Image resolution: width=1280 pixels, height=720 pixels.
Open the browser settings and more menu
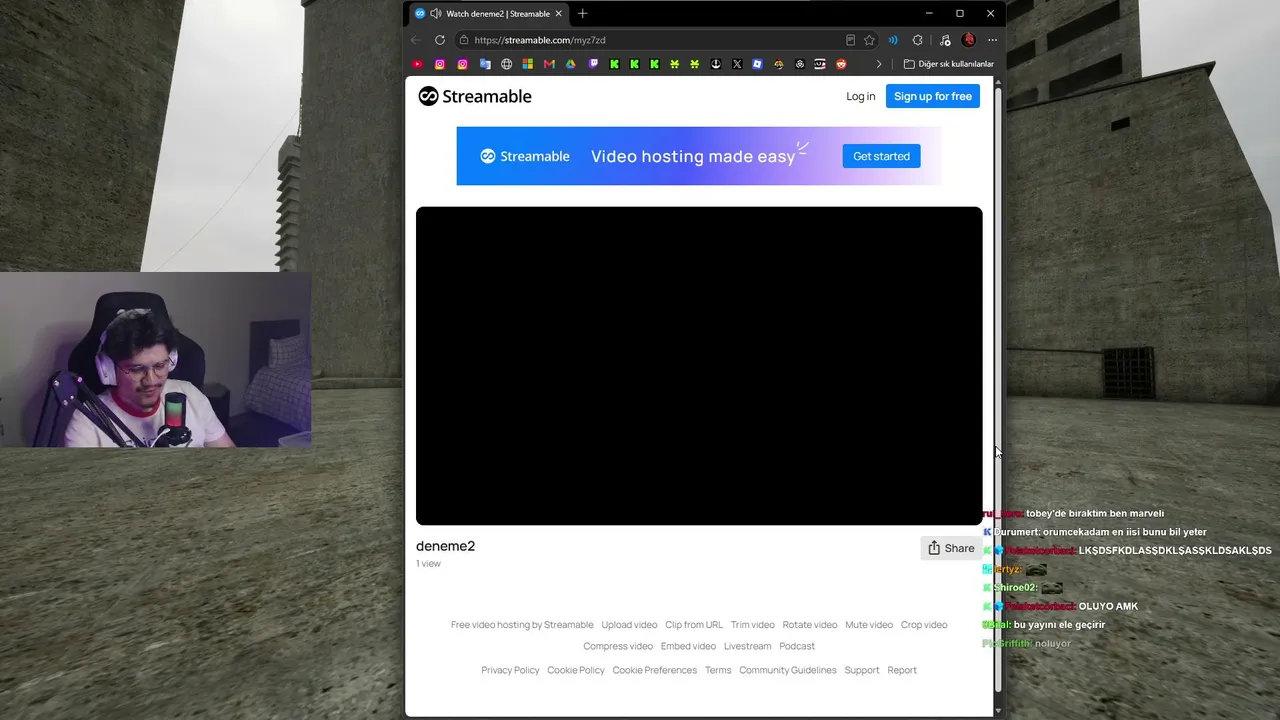click(992, 40)
